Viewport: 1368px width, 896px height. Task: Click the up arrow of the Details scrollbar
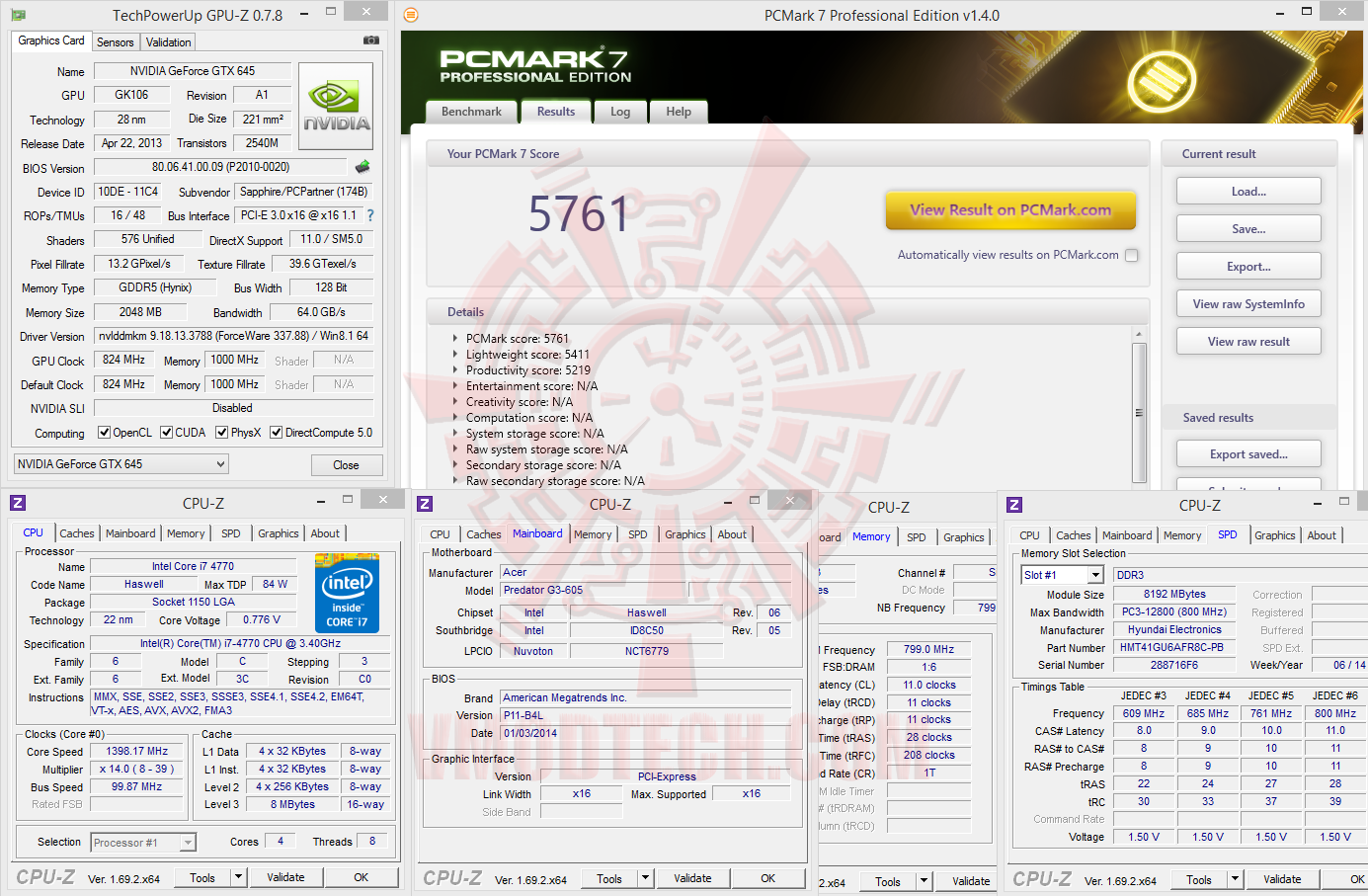[x=1139, y=335]
